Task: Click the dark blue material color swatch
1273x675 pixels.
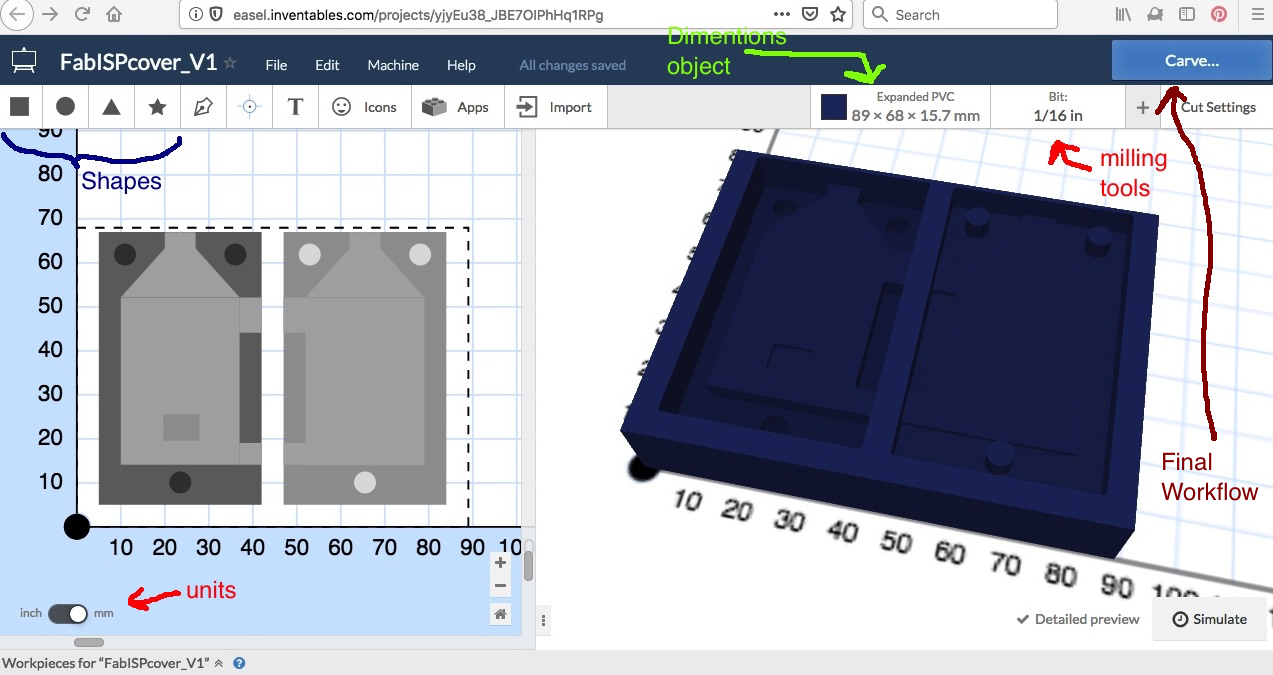Action: pos(833,107)
